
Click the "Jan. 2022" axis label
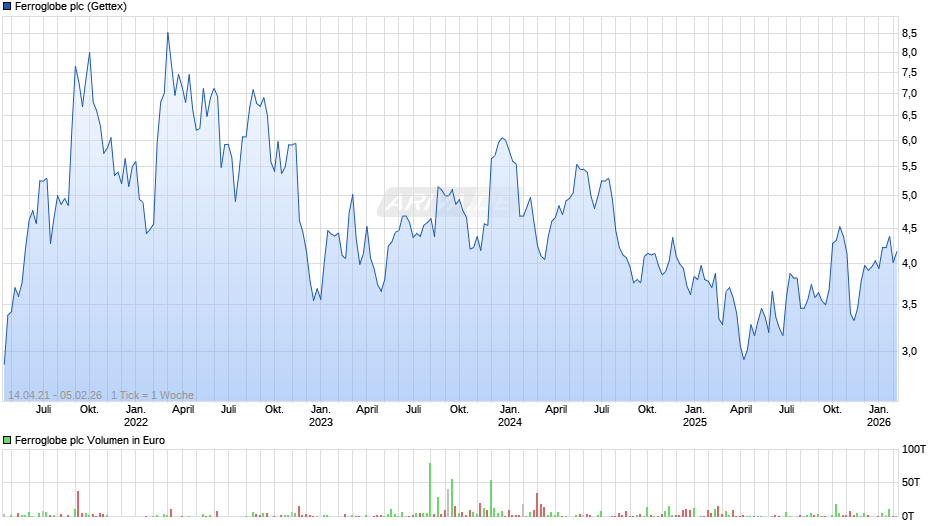pyautogui.click(x=136, y=416)
